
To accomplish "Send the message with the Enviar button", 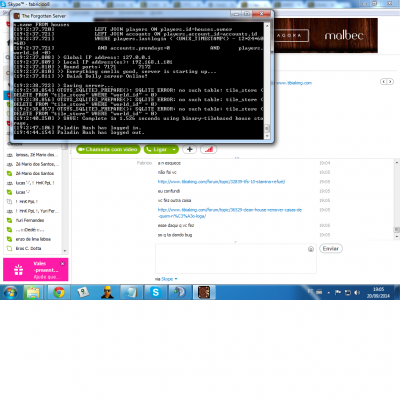I will 331,249.
